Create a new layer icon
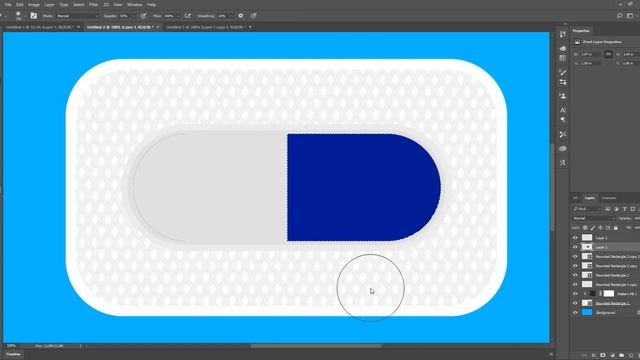The width and height of the screenshot is (640, 360). (631, 355)
